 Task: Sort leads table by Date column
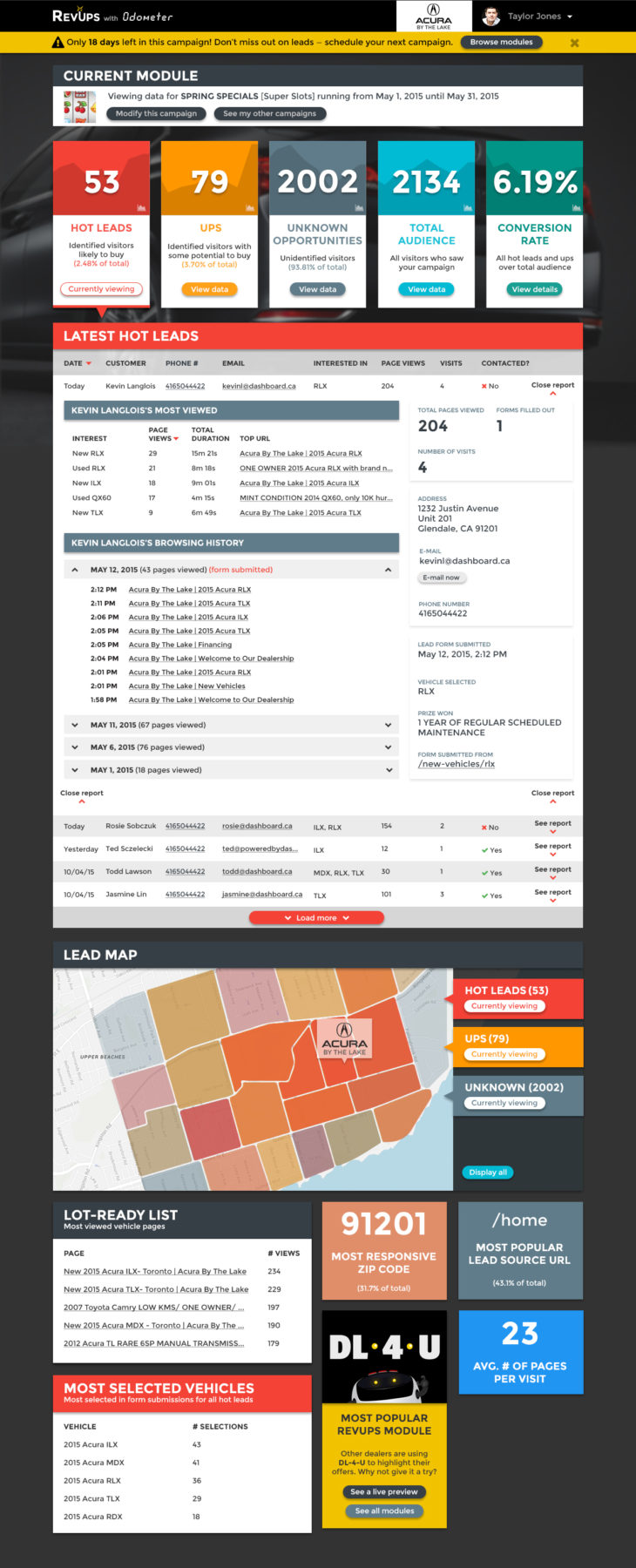pos(78,363)
